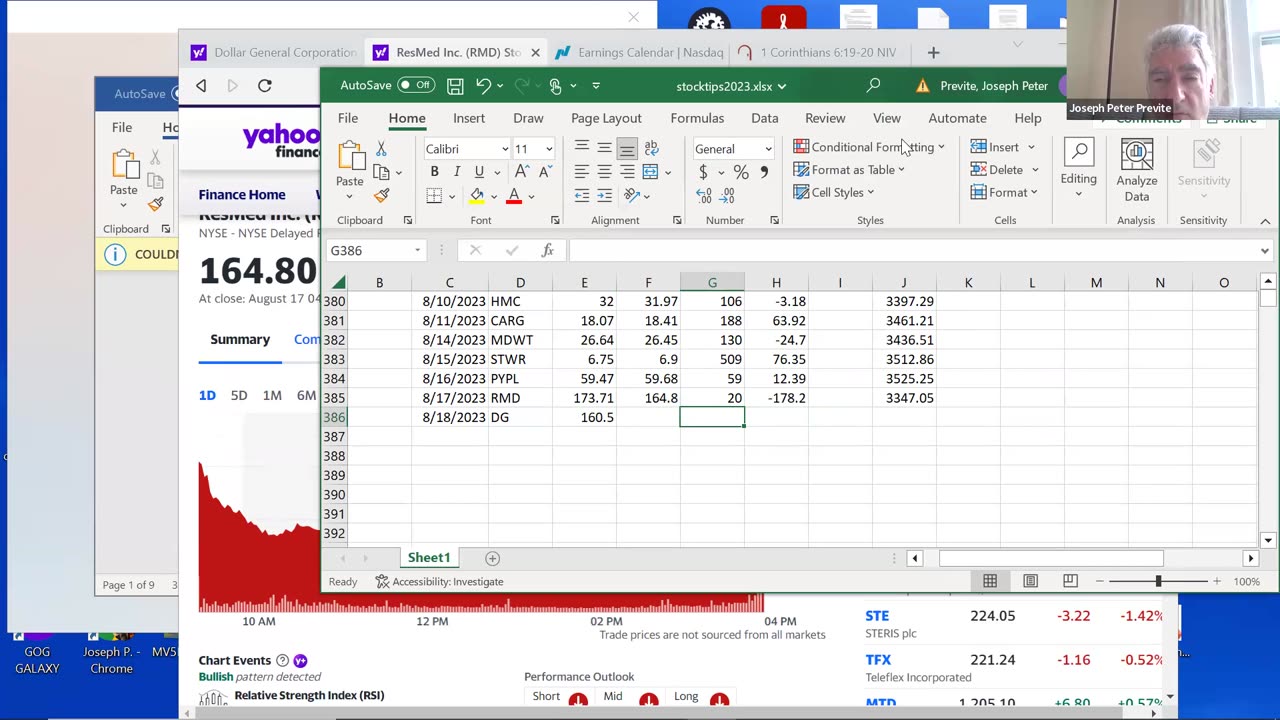
Task: Click the Merge and Center icon
Action: tap(650, 172)
